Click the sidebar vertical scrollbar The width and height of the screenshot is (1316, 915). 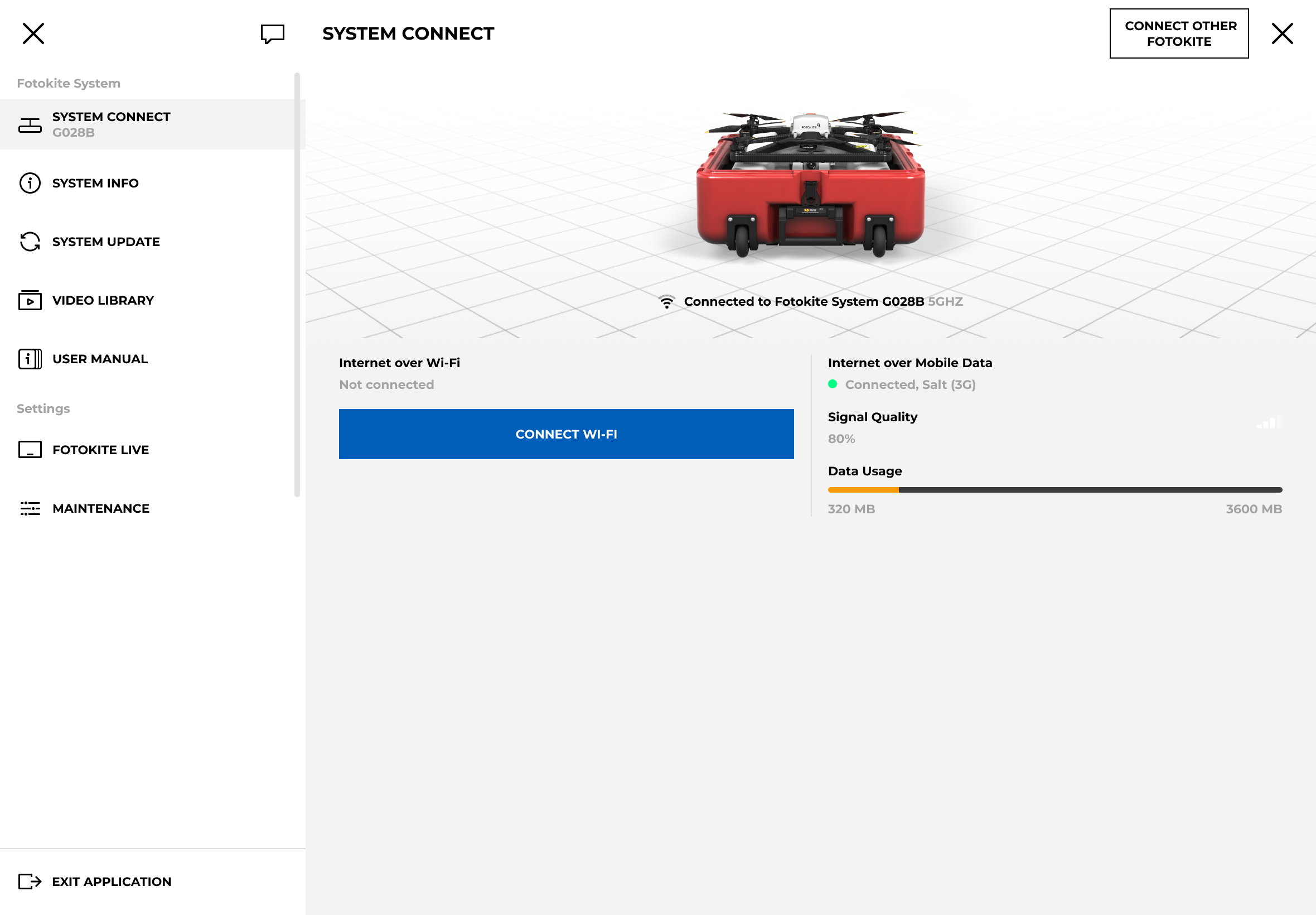coord(297,285)
